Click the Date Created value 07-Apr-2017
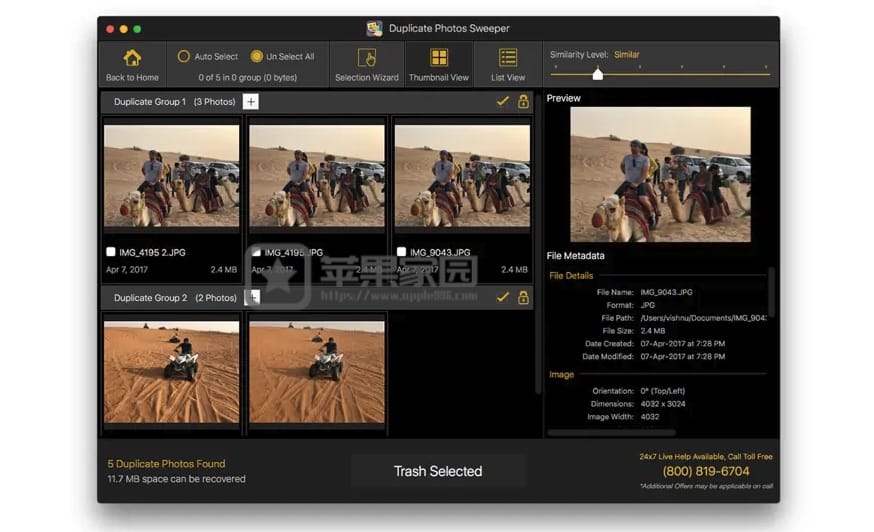 pyautogui.click(x=683, y=344)
